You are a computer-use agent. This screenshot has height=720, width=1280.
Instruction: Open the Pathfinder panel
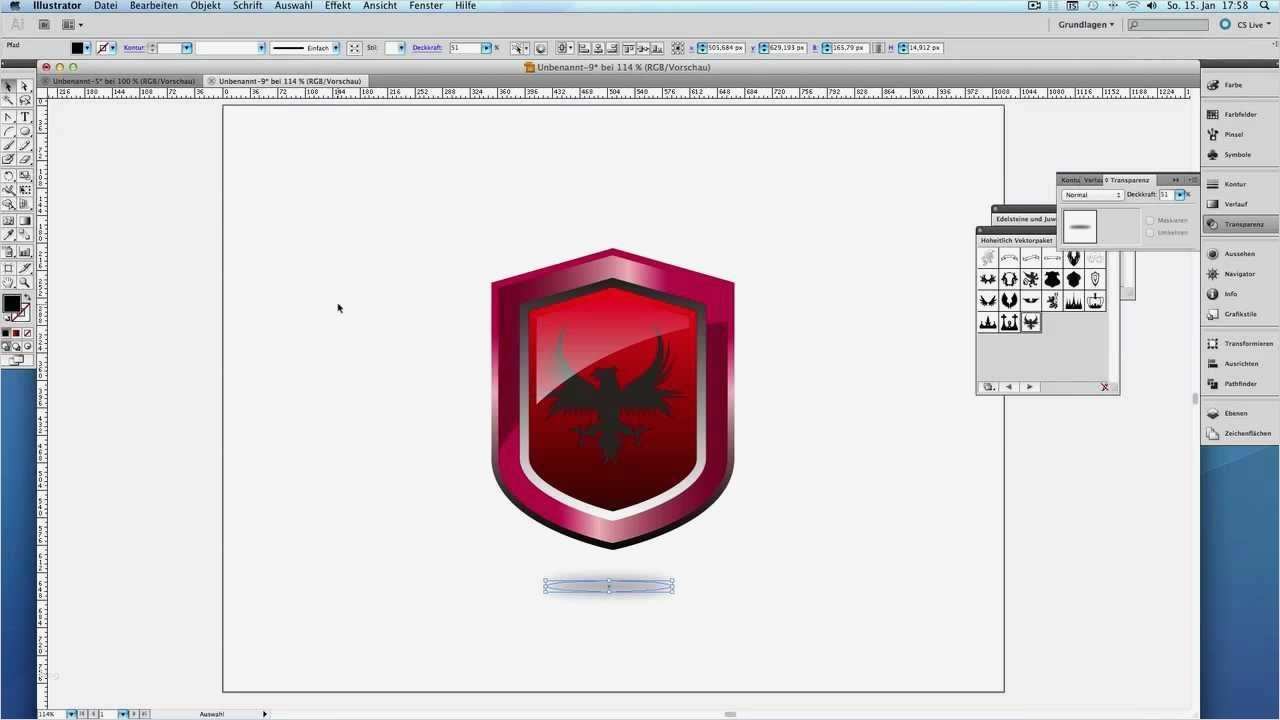(1240, 384)
